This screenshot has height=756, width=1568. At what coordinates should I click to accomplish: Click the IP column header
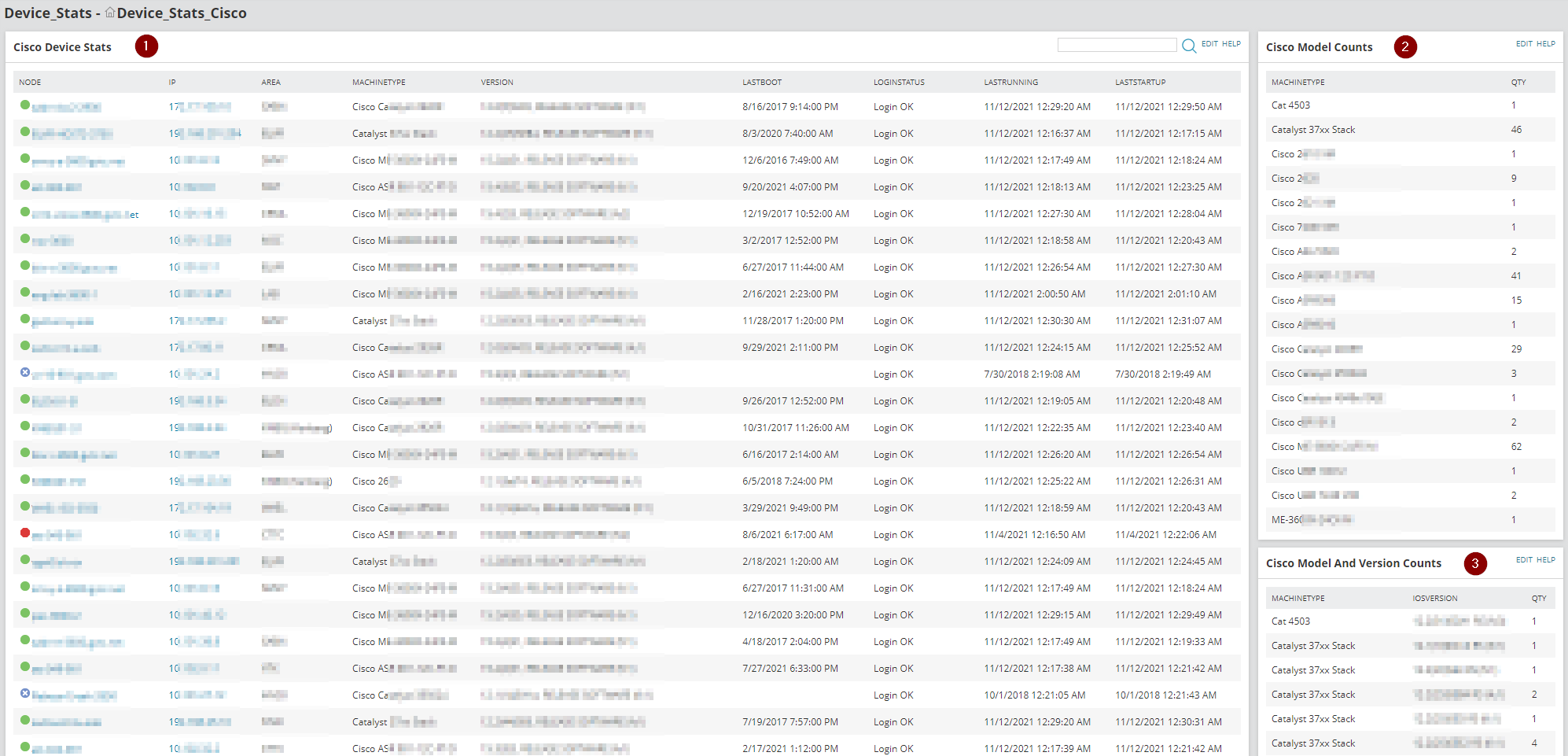172,82
